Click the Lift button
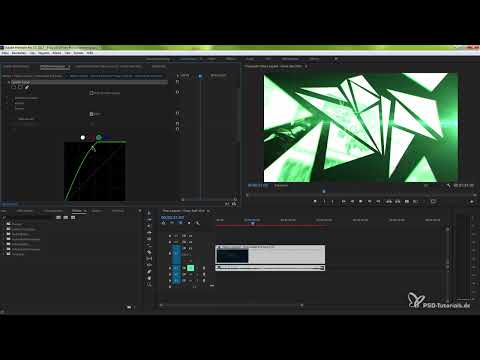Viewport: 480px width, 360px height. click(x=389, y=201)
